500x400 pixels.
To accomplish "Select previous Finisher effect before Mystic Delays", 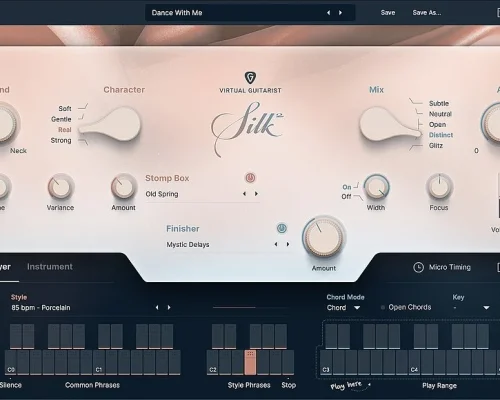I will (276, 244).
